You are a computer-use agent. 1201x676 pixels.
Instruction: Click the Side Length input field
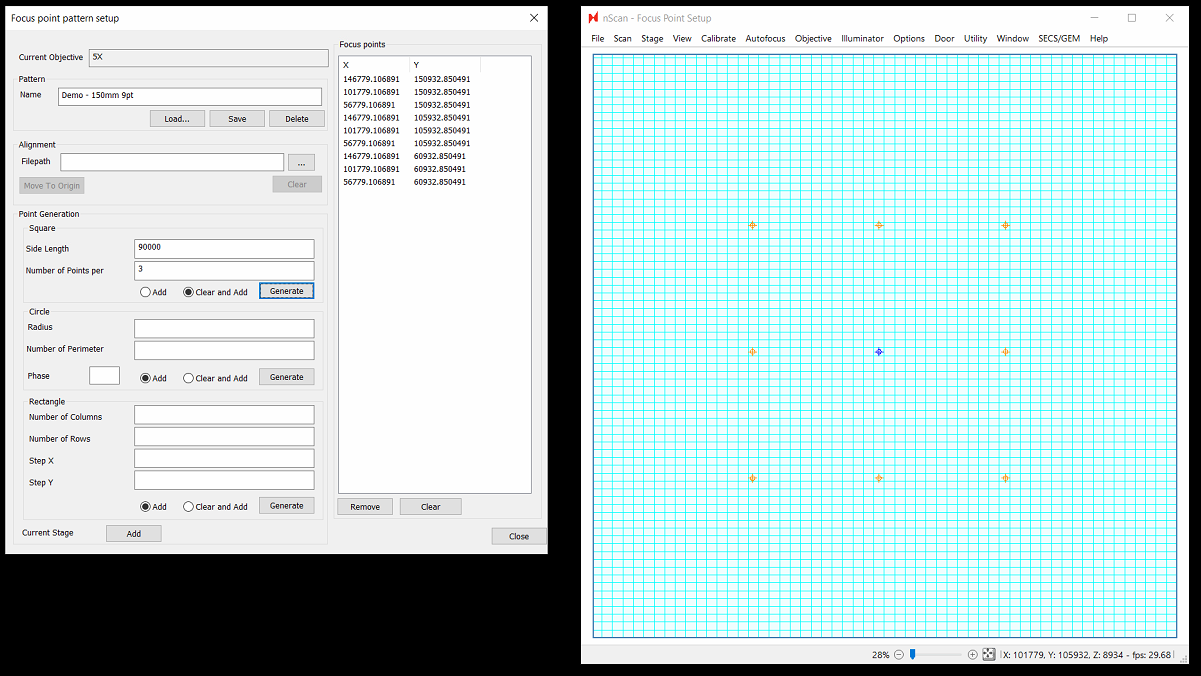(x=224, y=248)
